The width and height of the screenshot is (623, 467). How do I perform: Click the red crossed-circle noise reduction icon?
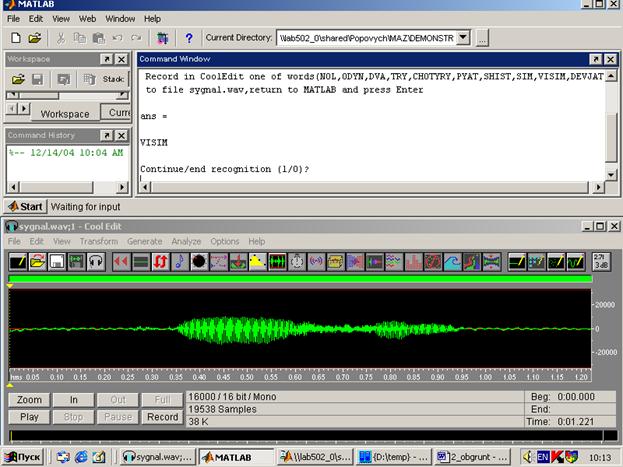click(x=433, y=262)
